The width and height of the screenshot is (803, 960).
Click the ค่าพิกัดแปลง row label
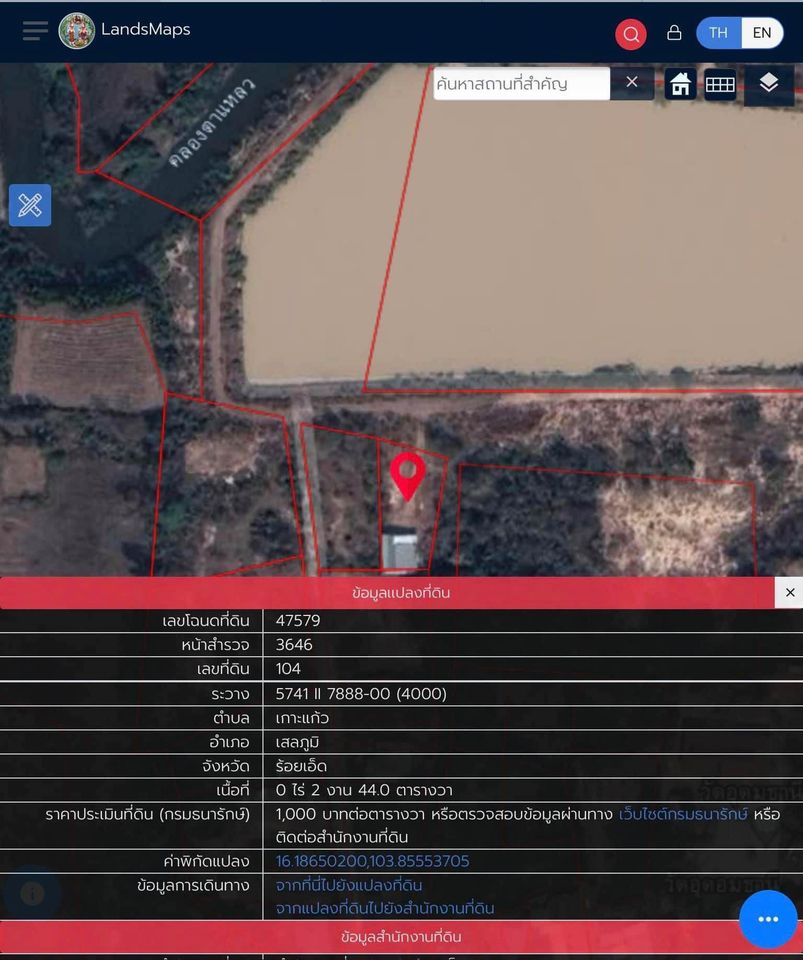pos(206,861)
